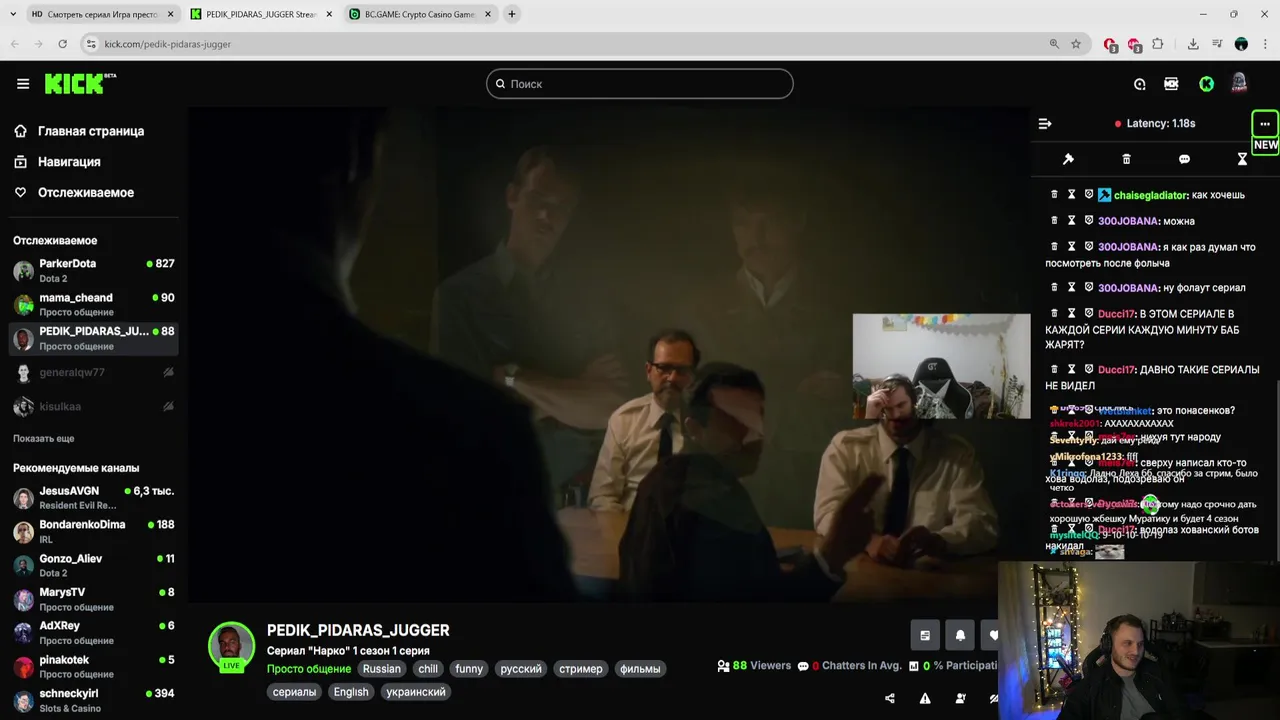
Task: Open BondarenkoDima recommended channel
Action: point(94,532)
